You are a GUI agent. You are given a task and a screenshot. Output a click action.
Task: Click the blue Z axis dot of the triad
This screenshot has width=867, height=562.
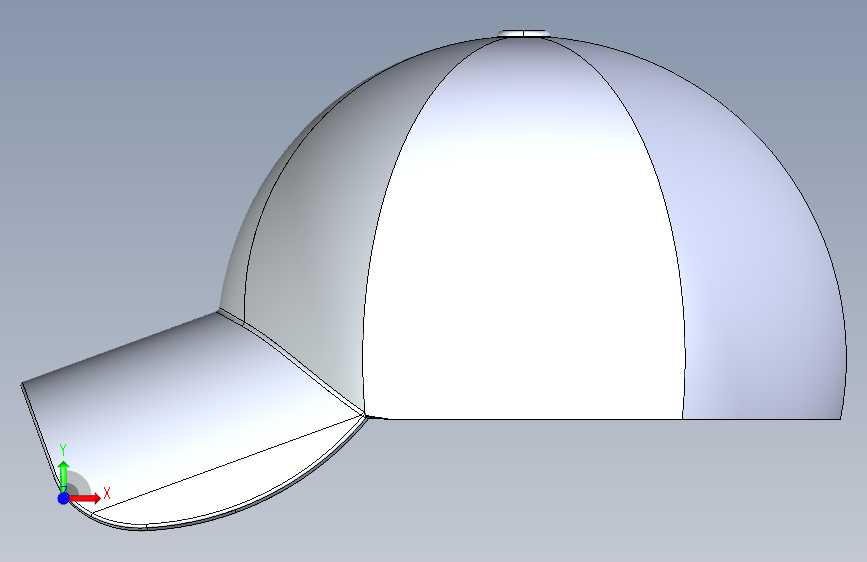64,498
